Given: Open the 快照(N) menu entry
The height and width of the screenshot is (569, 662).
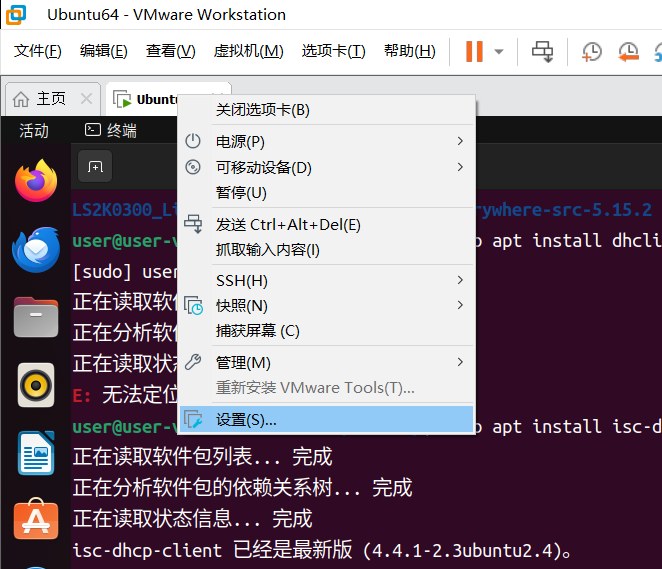Looking at the screenshot, I should 326,306.
